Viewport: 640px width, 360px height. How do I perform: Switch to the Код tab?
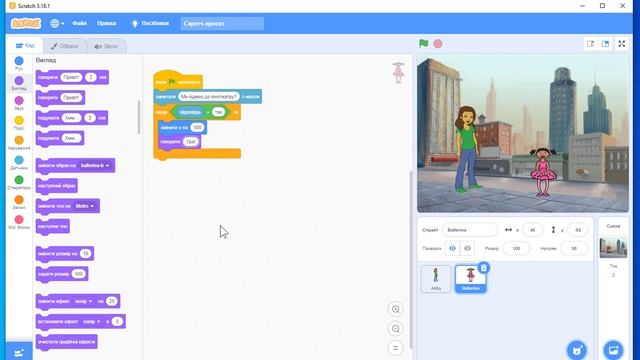[x=25, y=46]
